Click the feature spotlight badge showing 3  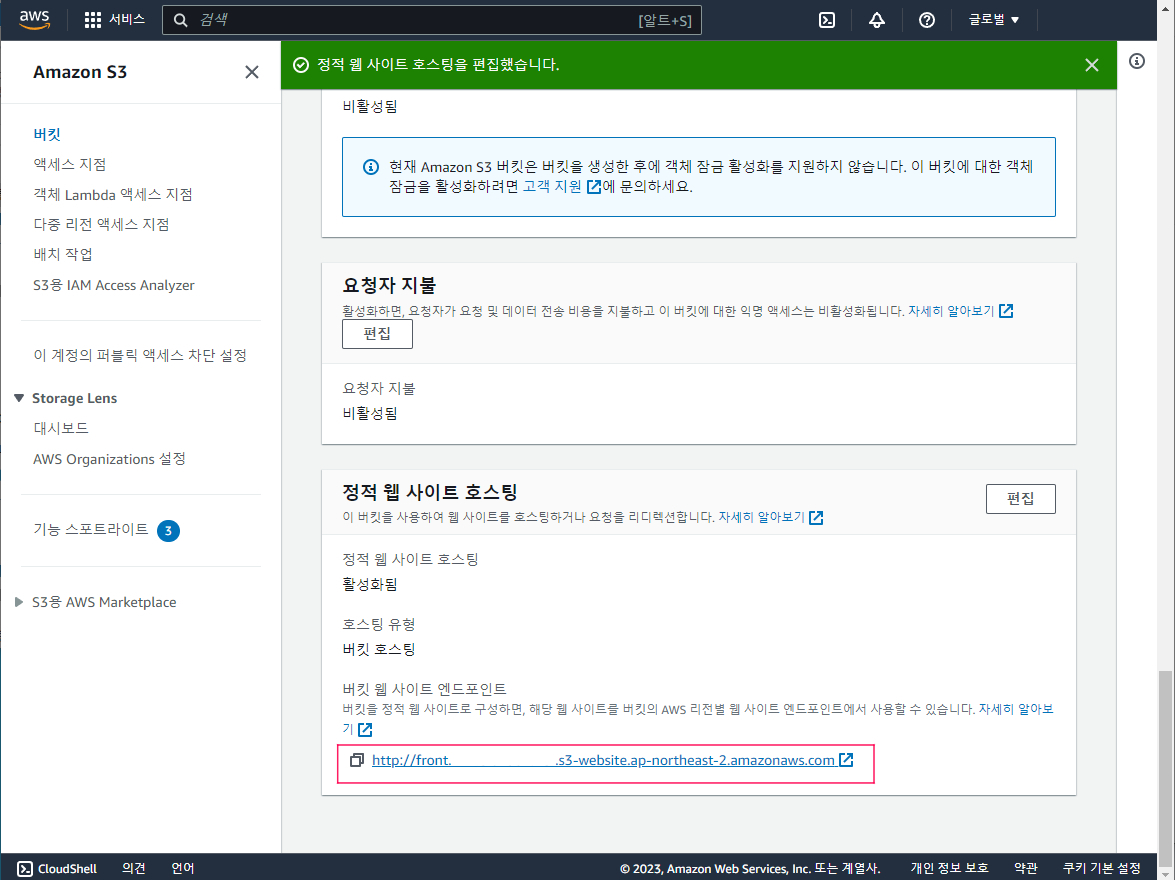point(168,531)
